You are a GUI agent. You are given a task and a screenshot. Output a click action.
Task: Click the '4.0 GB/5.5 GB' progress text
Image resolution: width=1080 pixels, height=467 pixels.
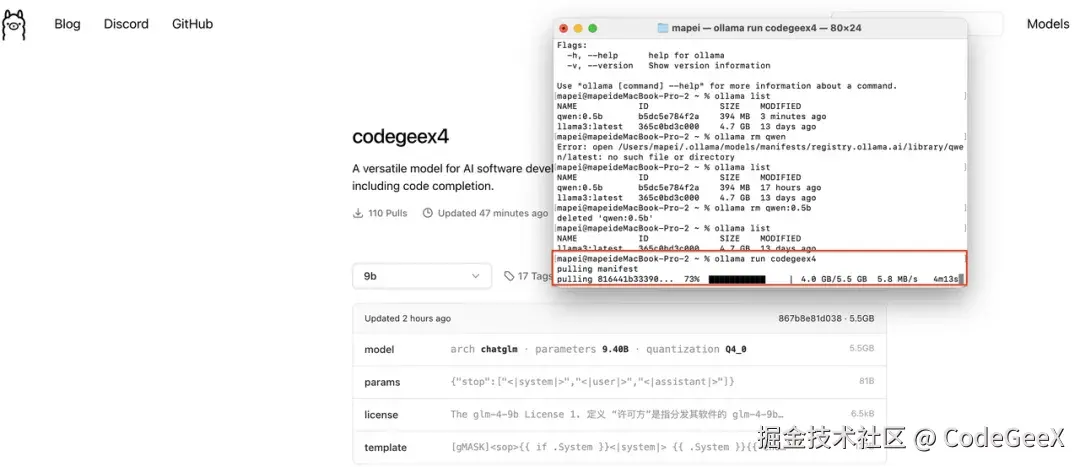(x=833, y=279)
